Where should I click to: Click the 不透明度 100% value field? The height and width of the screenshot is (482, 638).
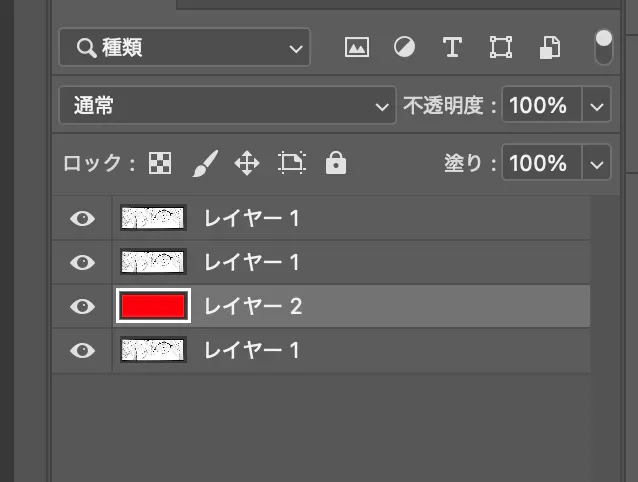(540, 106)
